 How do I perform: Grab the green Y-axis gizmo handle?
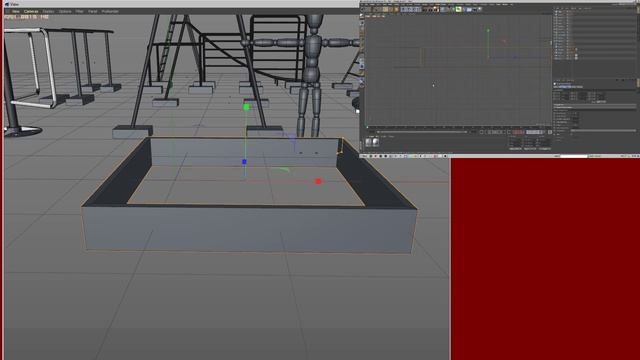pos(246,107)
